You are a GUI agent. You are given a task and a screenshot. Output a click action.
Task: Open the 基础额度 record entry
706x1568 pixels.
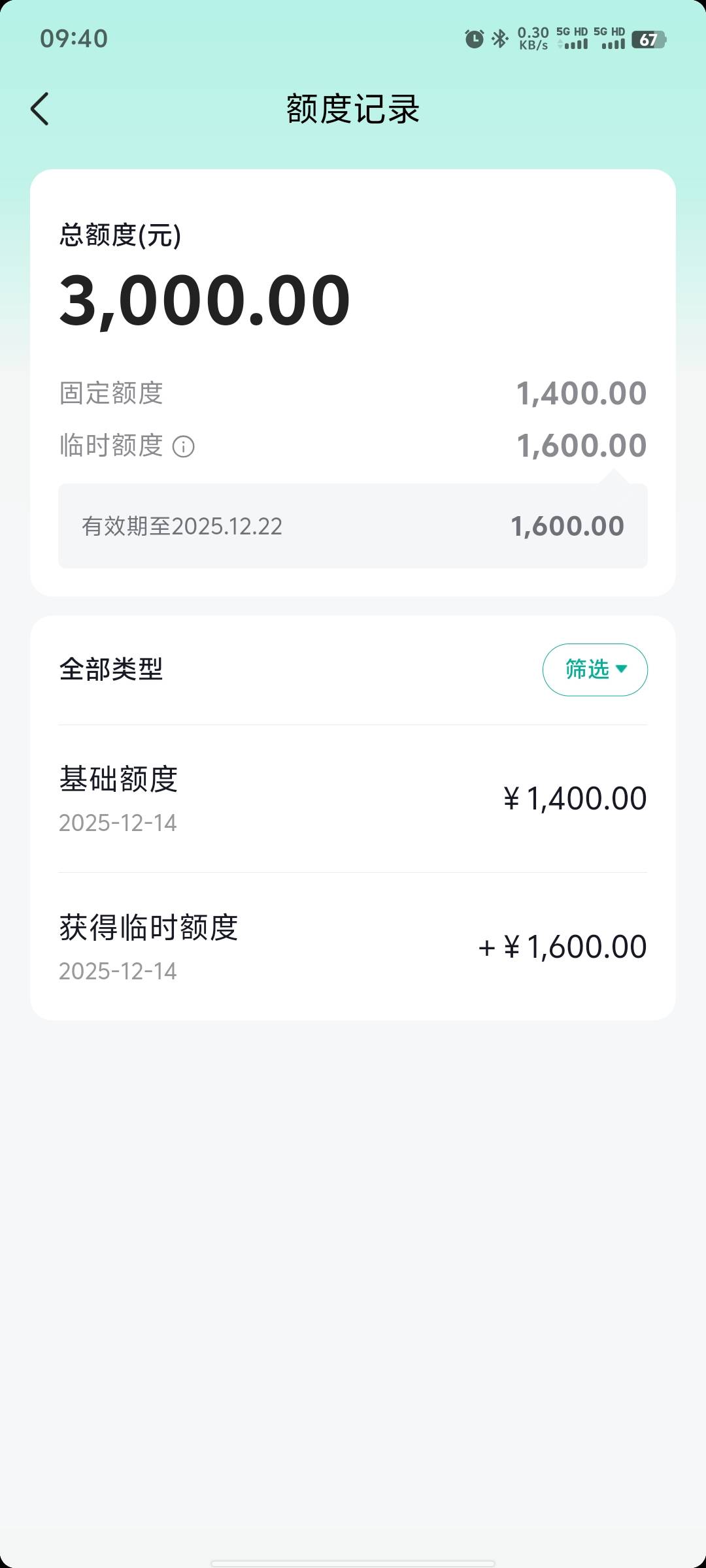(353, 798)
